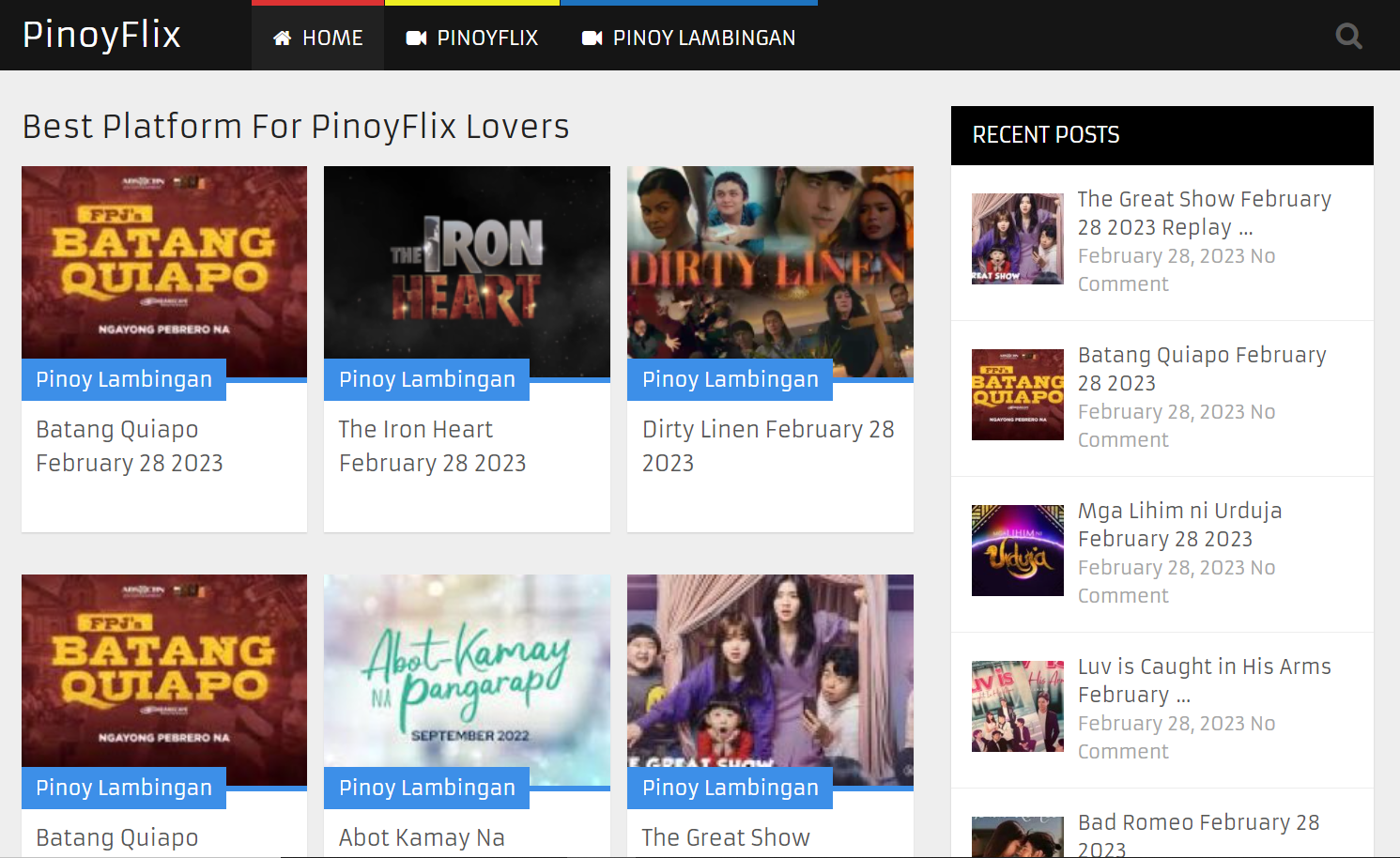
Task: Click Pinoy Lambingan tag on top Batang Quiapo card
Action: (124, 379)
